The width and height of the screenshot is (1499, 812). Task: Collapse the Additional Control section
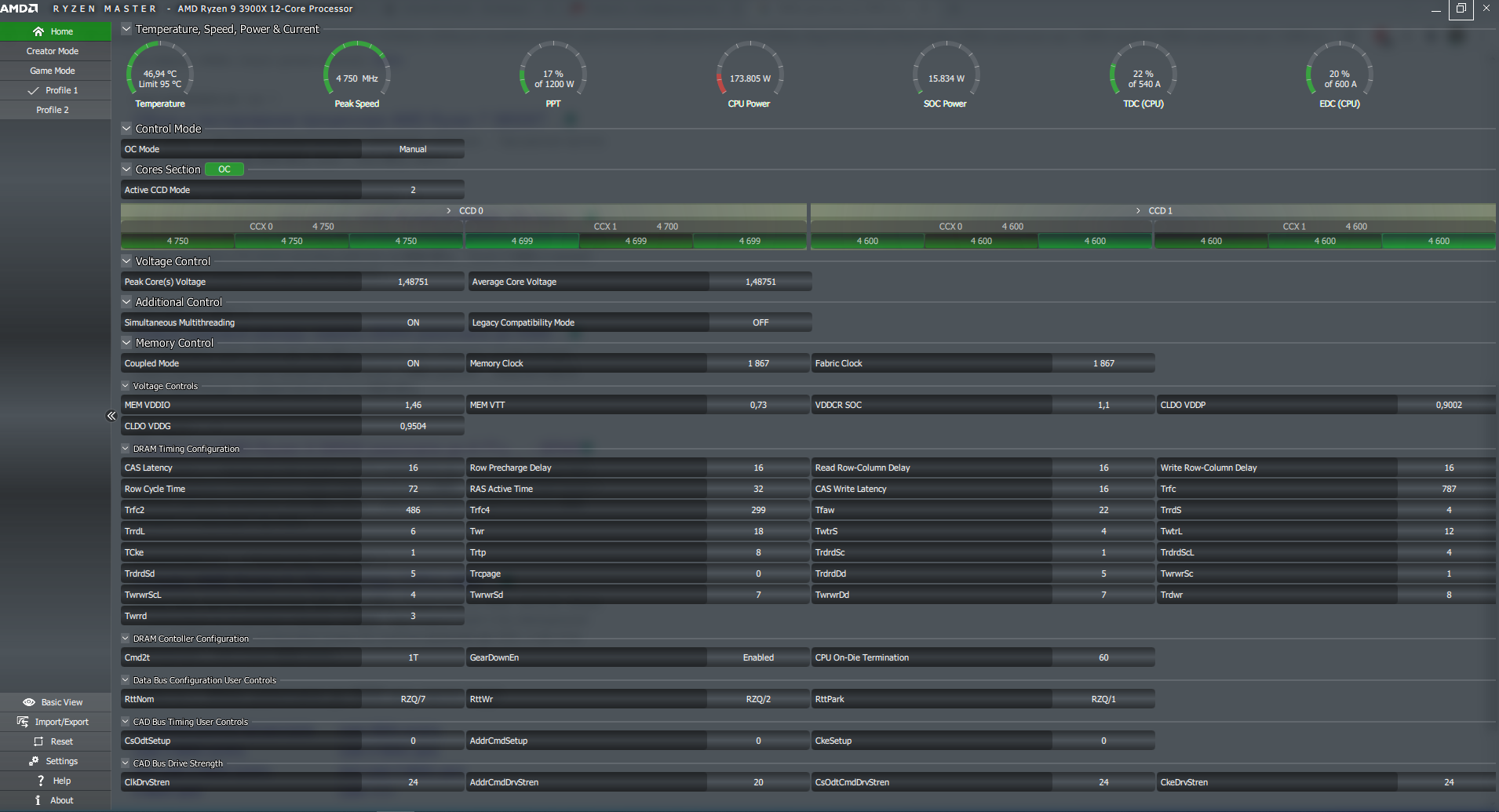pyautogui.click(x=126, y=302)
